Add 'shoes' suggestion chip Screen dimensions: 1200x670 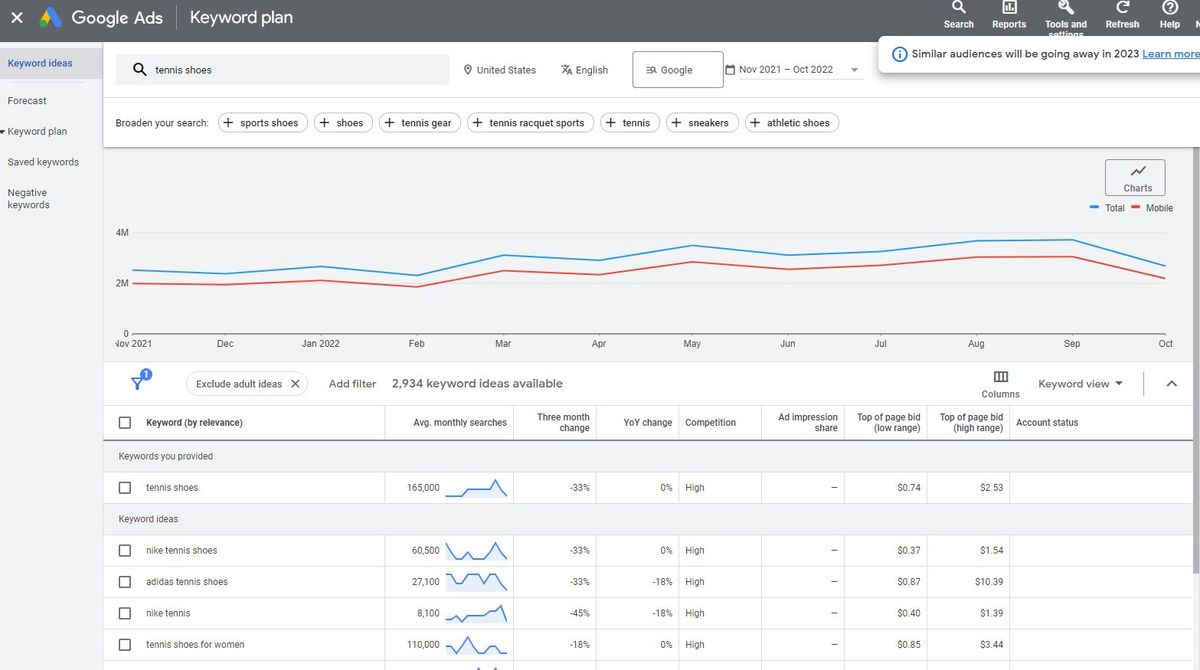(343, 123)
